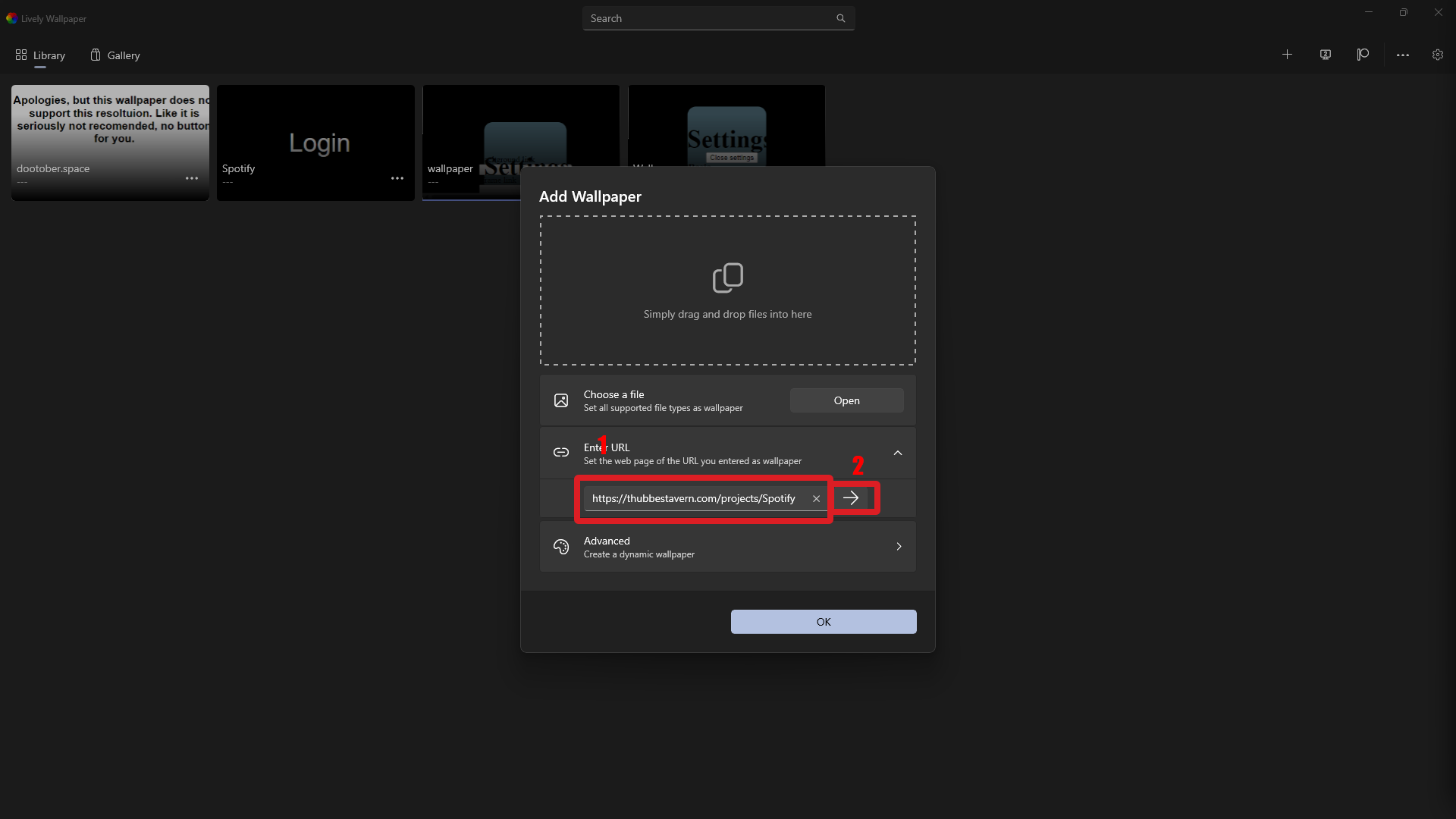Click the palette icon next to Advanced
Viewport: 1456px width, 819px height.
(561, 546)
